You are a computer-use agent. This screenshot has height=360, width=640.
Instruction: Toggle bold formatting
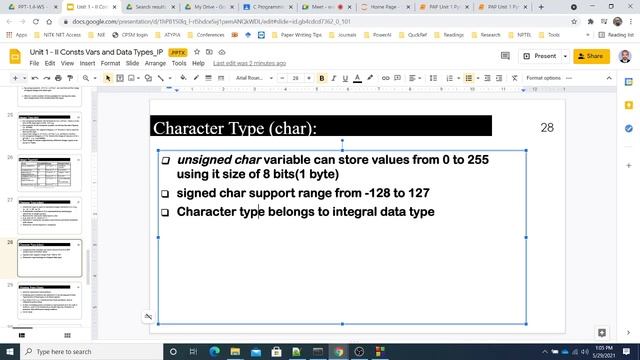(322, 78)
